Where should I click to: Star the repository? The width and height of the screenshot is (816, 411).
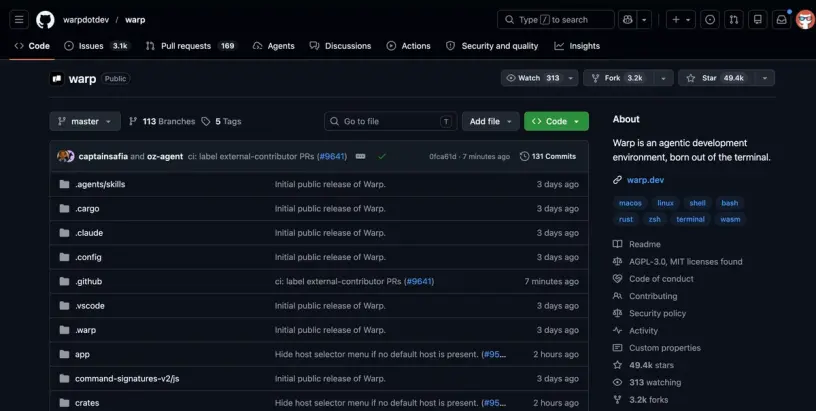click(716, 78)
